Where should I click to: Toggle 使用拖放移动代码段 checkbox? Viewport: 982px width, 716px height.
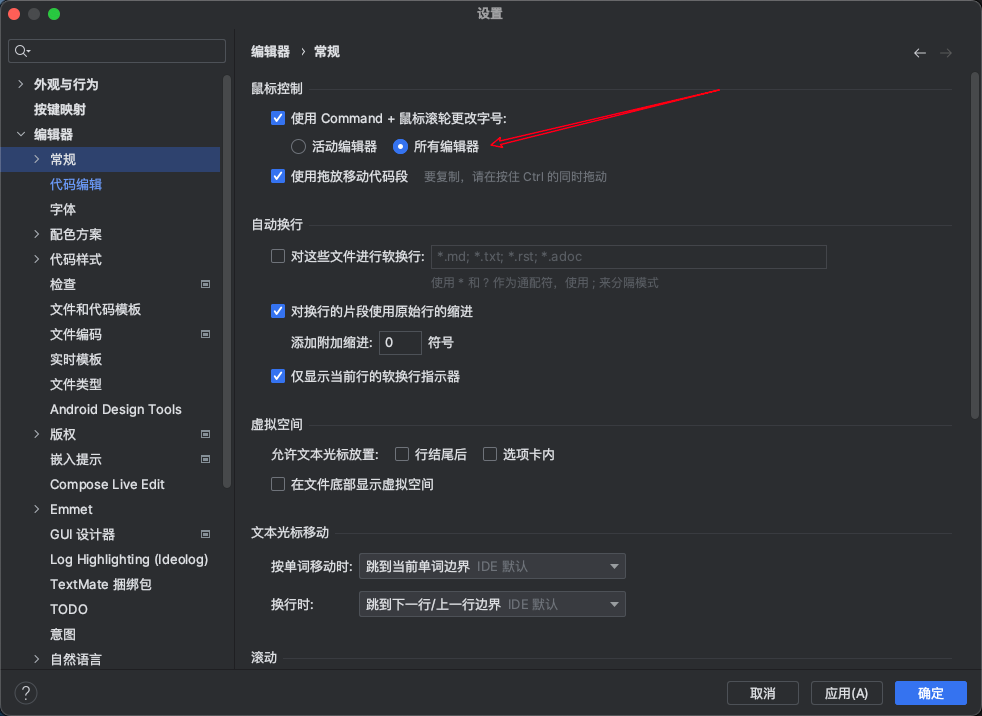[278, 177]
